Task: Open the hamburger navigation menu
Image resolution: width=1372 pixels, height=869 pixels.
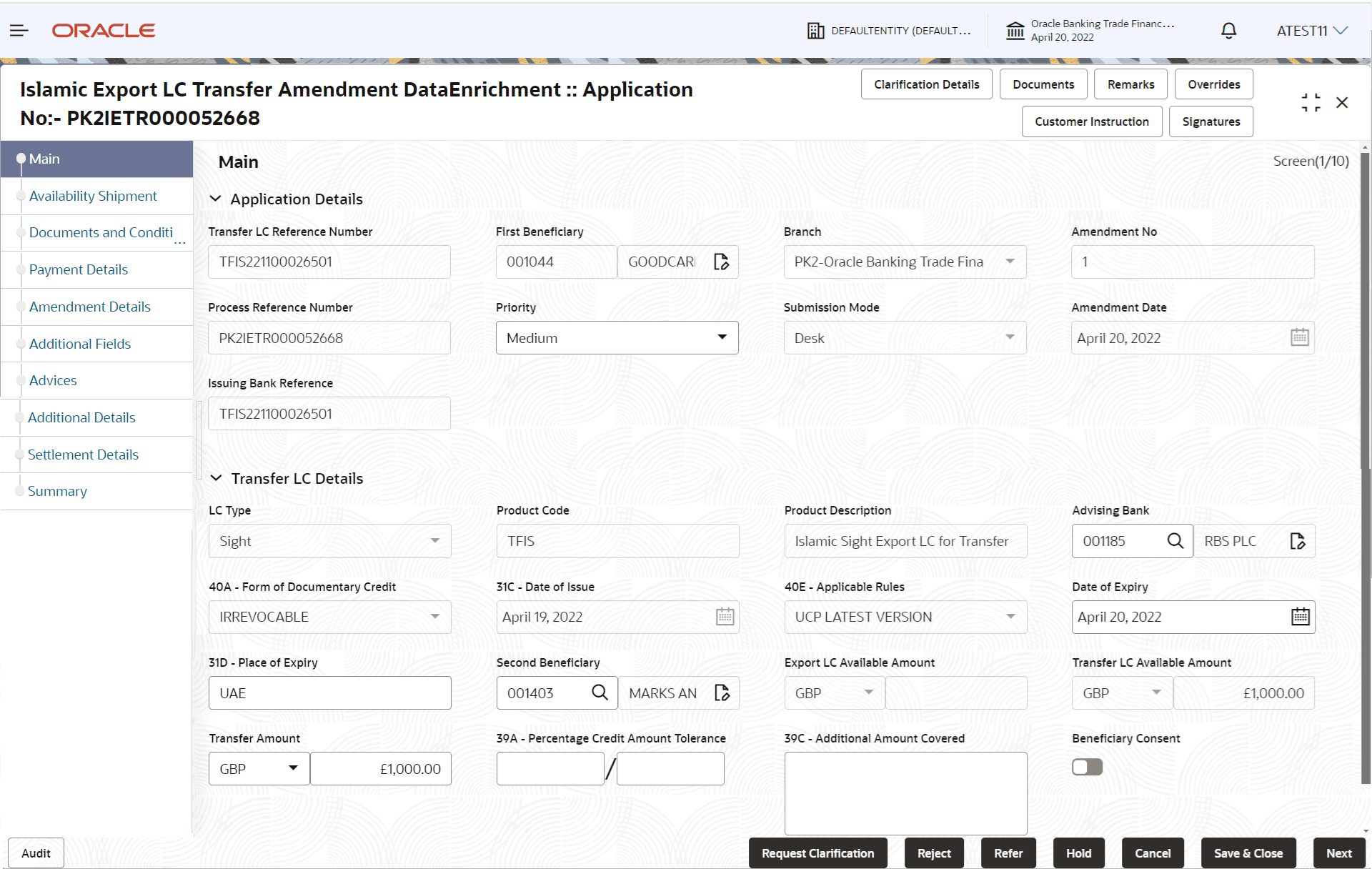Action: (x=19, y=31)
